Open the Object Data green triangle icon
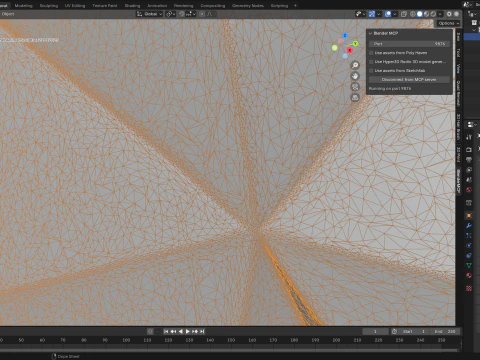 (x=469, y=266)
